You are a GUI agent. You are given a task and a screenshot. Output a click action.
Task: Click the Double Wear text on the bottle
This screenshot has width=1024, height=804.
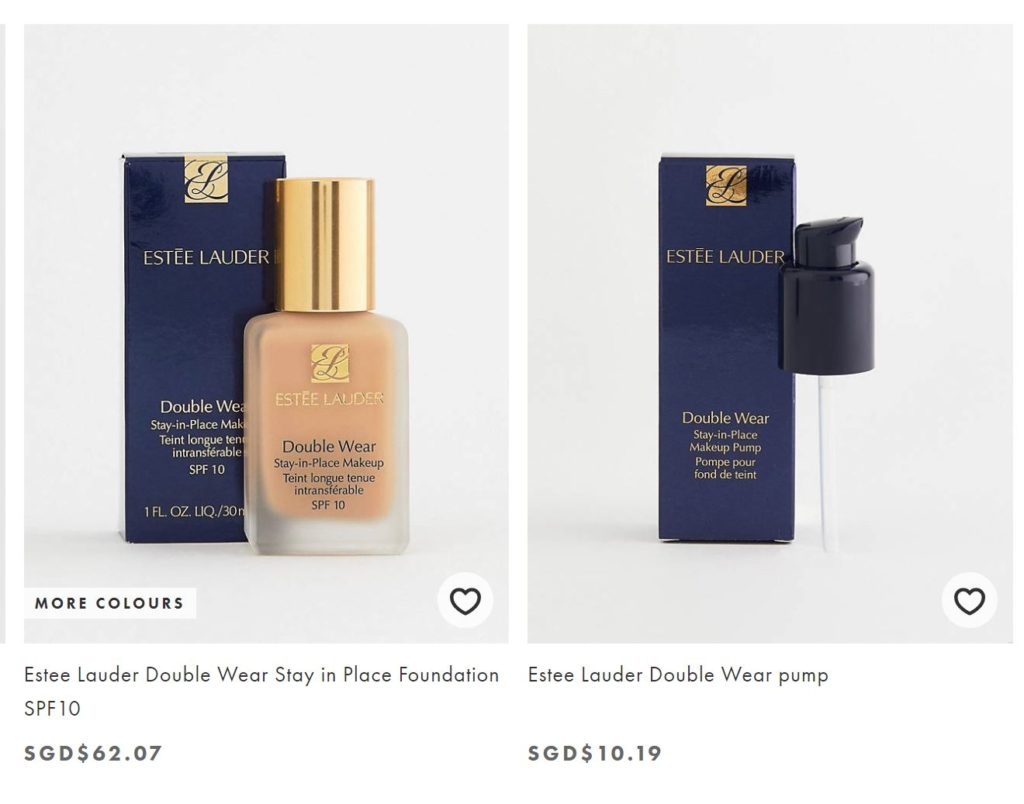(x=329, y=447)
